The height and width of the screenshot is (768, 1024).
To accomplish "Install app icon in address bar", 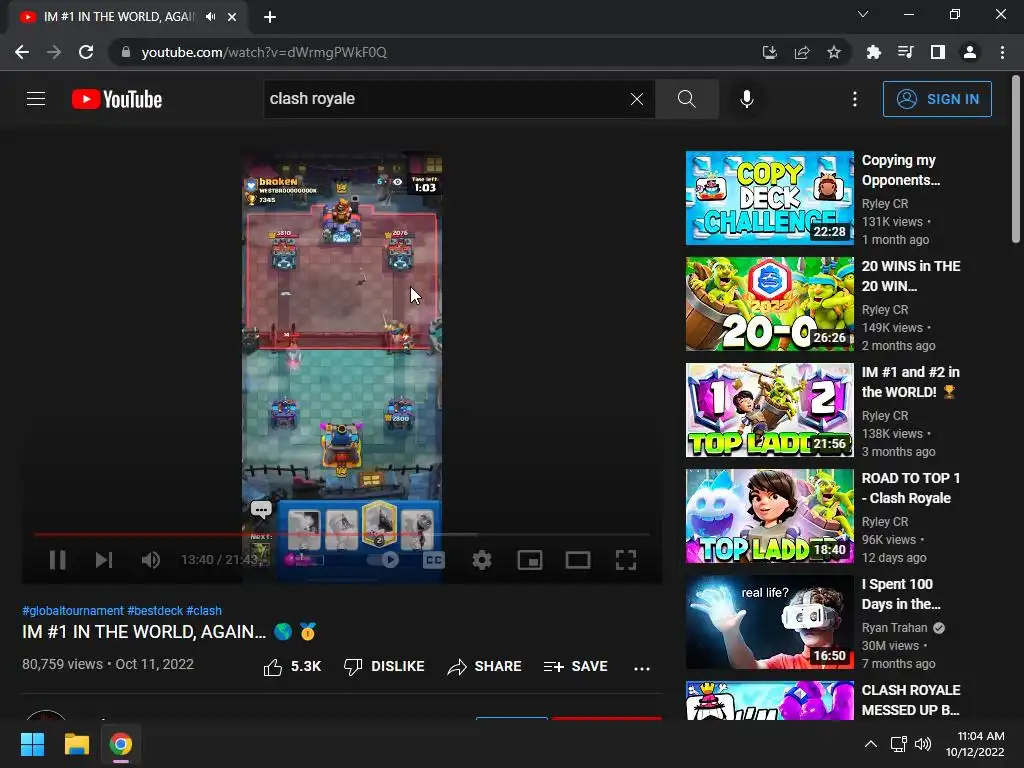I will pyautogui.click(x=769, y=52).
